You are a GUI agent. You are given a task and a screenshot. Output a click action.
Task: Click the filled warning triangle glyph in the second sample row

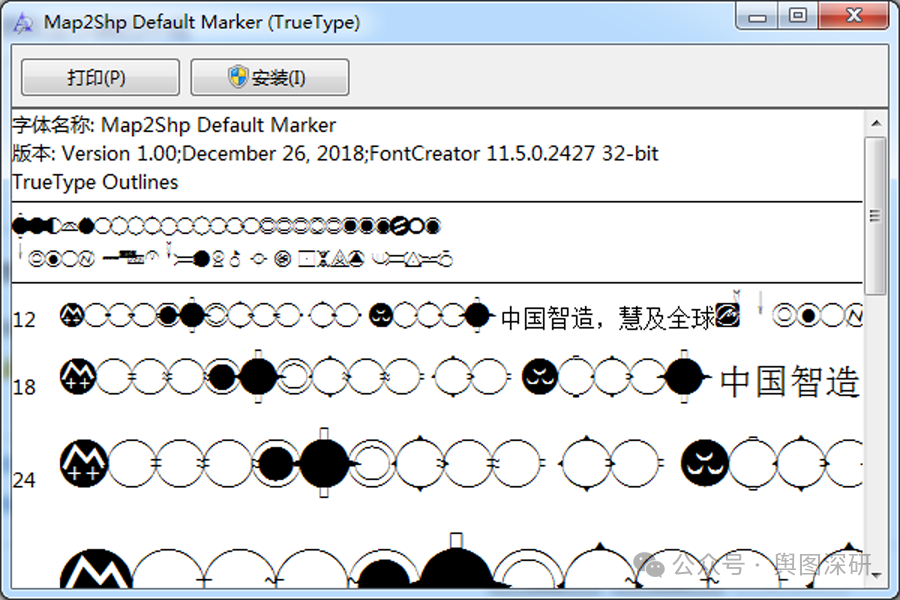[355, 258]
